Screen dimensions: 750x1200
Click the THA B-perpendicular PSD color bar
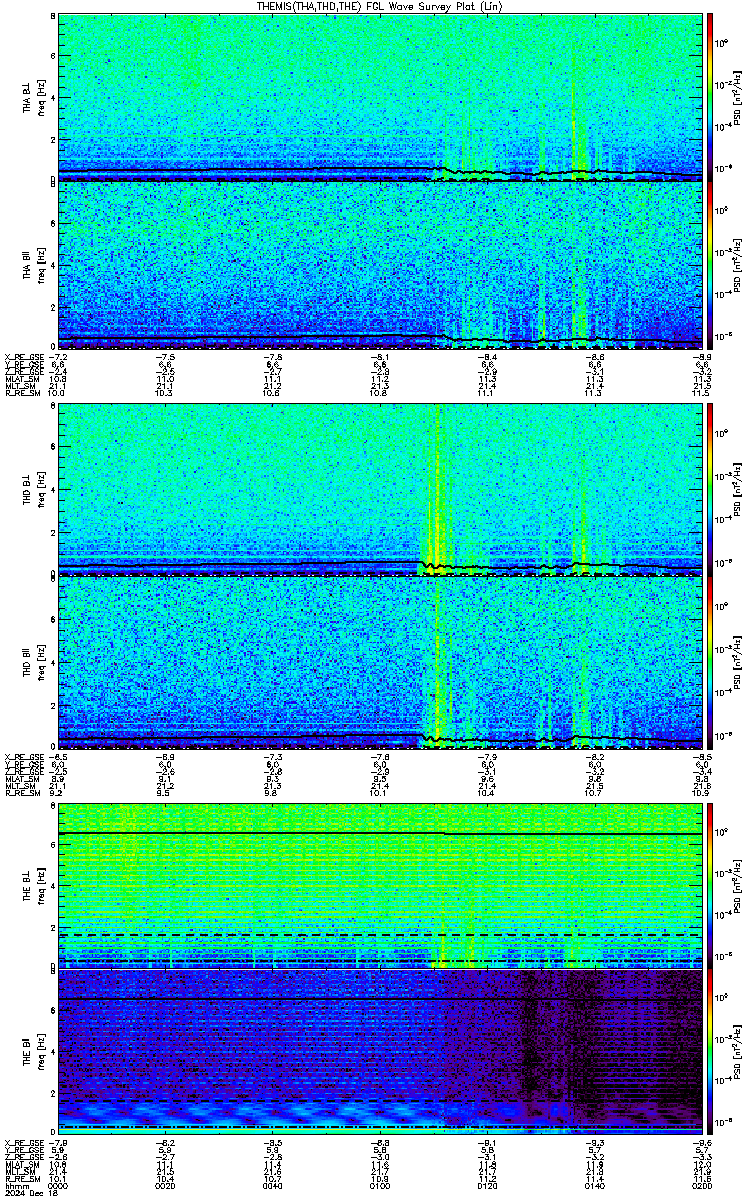pyautogui.click(x=710, y=98)
